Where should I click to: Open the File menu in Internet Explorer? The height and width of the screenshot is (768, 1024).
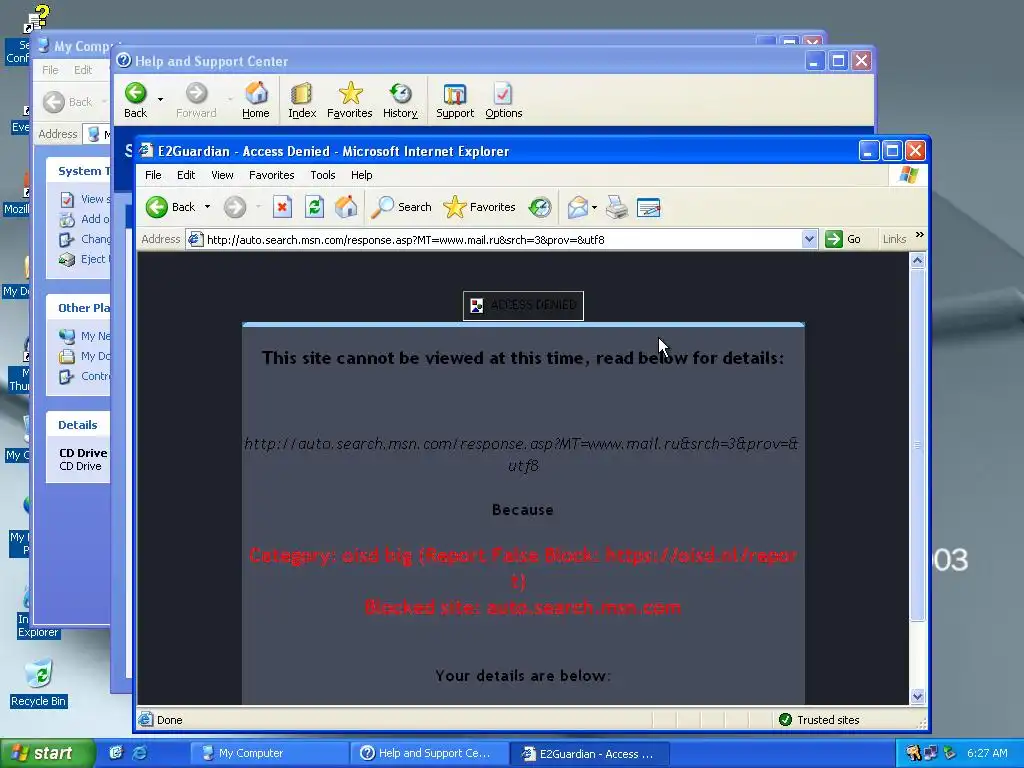tap(153, 175)
